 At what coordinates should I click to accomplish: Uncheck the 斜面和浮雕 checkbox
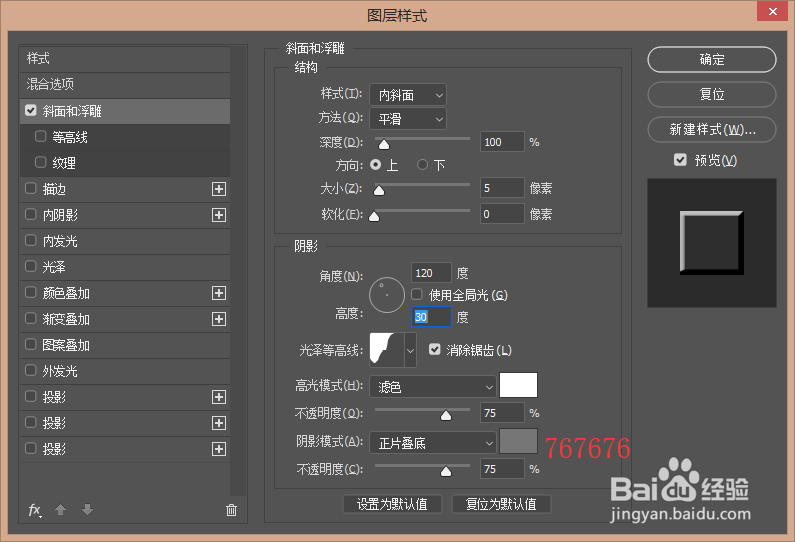coord(31,110)
